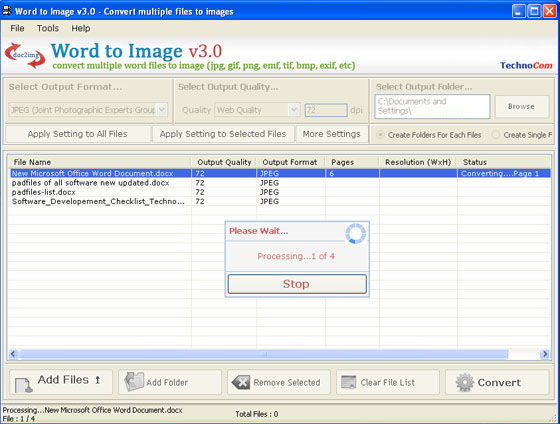The height and width of the screenshot is (424, 560).
Task: Click the doc2img logo icon
Action: tap(25, 55)
